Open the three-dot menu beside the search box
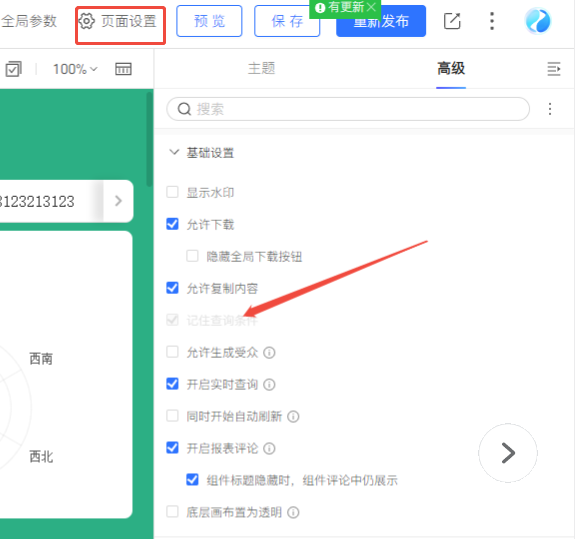The image size is (575, 539). pos(549,109)
